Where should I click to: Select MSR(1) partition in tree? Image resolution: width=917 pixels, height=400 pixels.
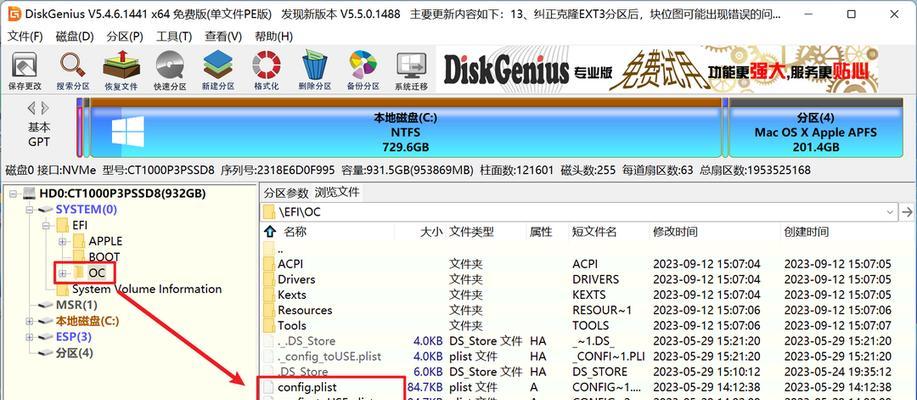[77, 305]
